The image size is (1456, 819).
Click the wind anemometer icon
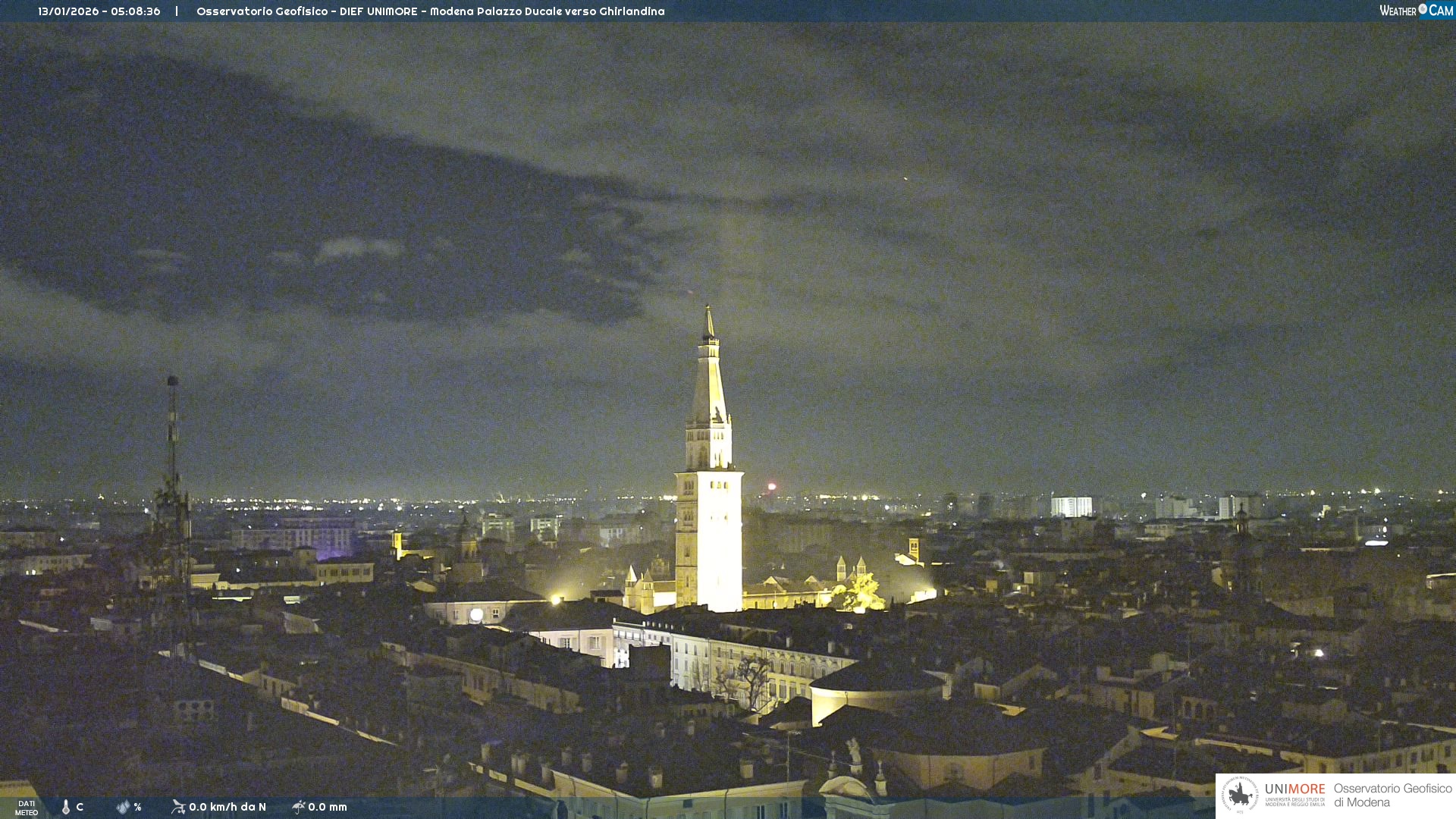[x=178, y=807]
